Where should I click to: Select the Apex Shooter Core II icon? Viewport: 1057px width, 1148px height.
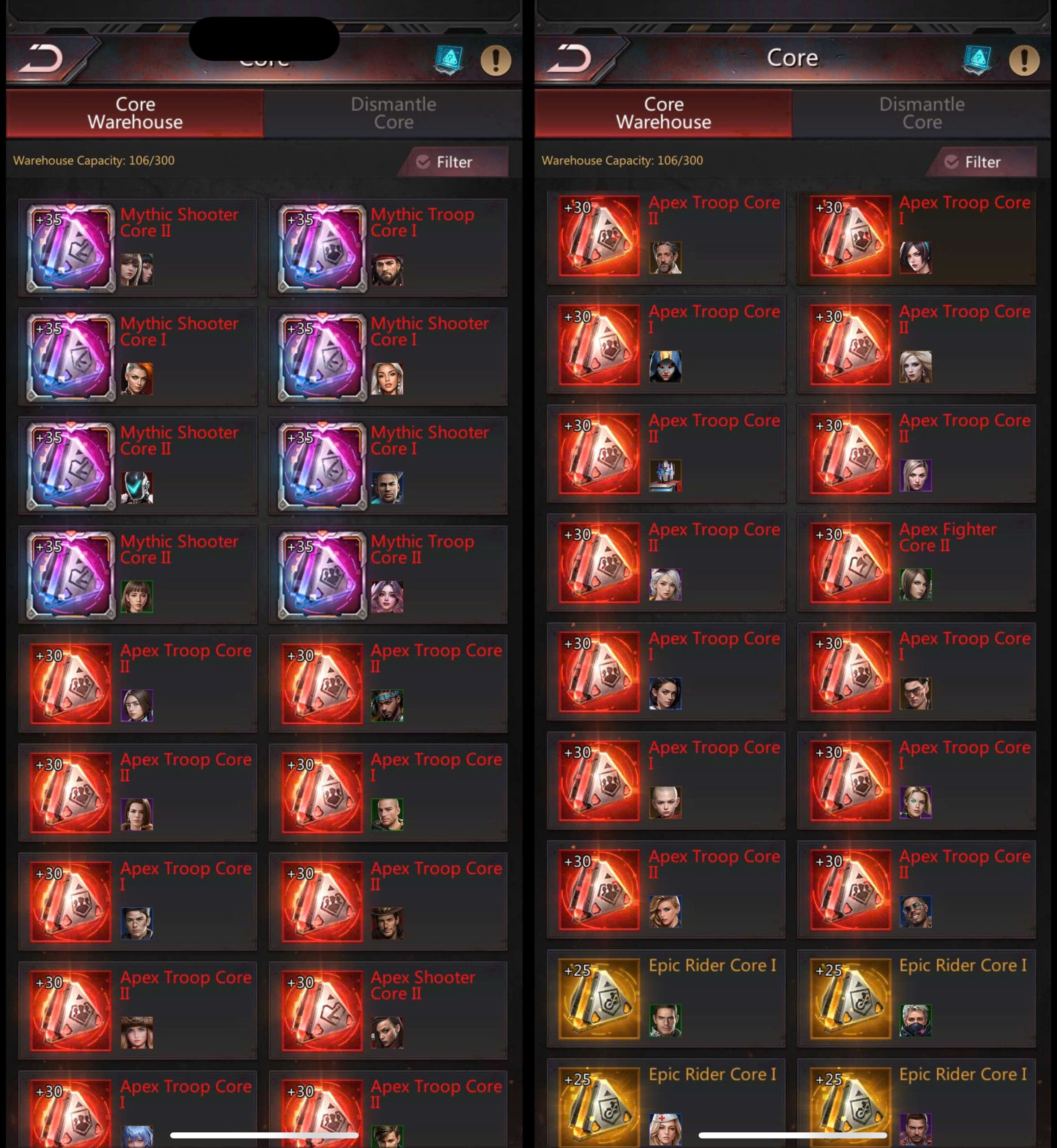tap(322, 1010)
